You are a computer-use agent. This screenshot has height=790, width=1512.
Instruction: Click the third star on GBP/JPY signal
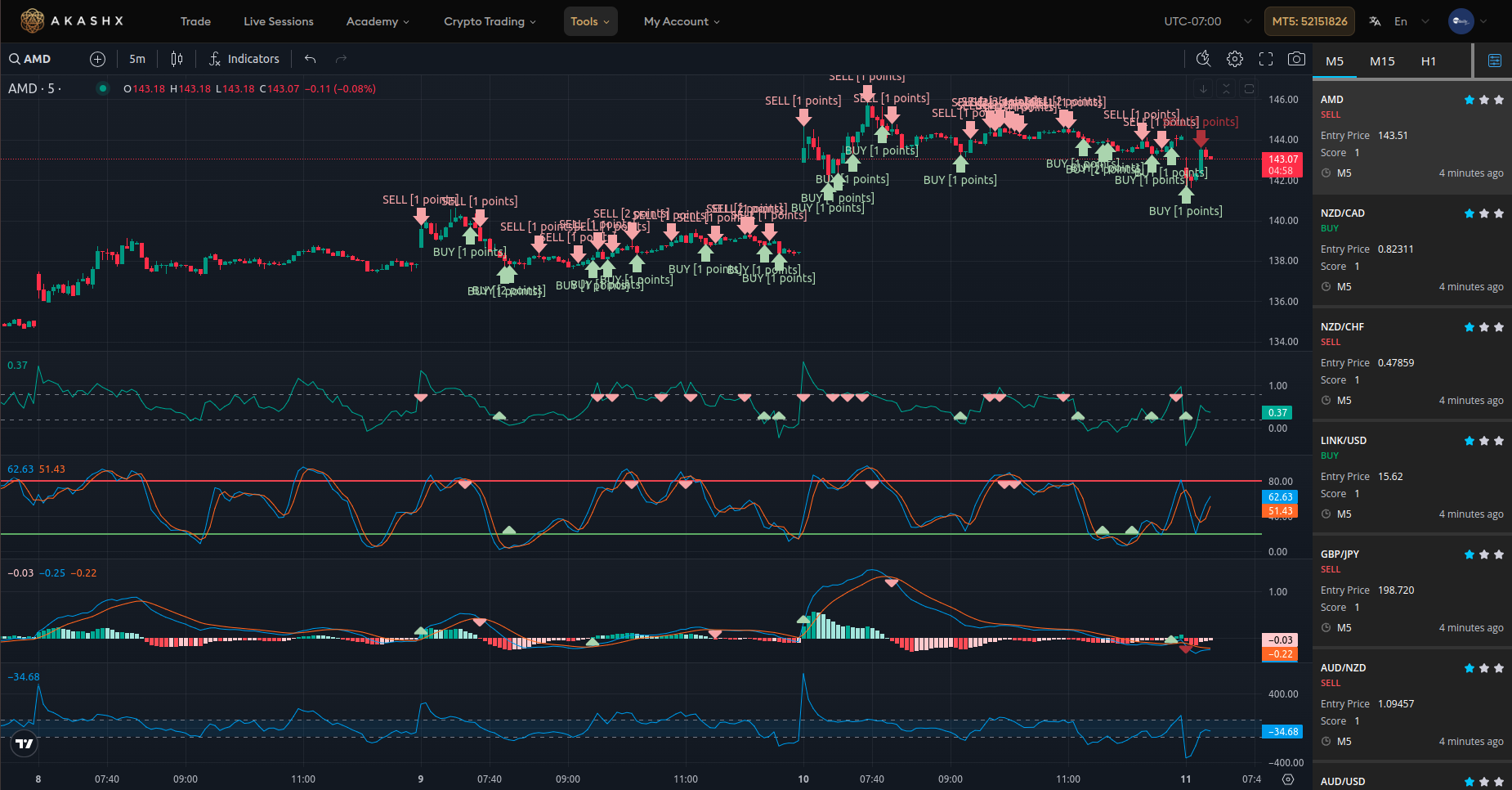click(1499, 554)
